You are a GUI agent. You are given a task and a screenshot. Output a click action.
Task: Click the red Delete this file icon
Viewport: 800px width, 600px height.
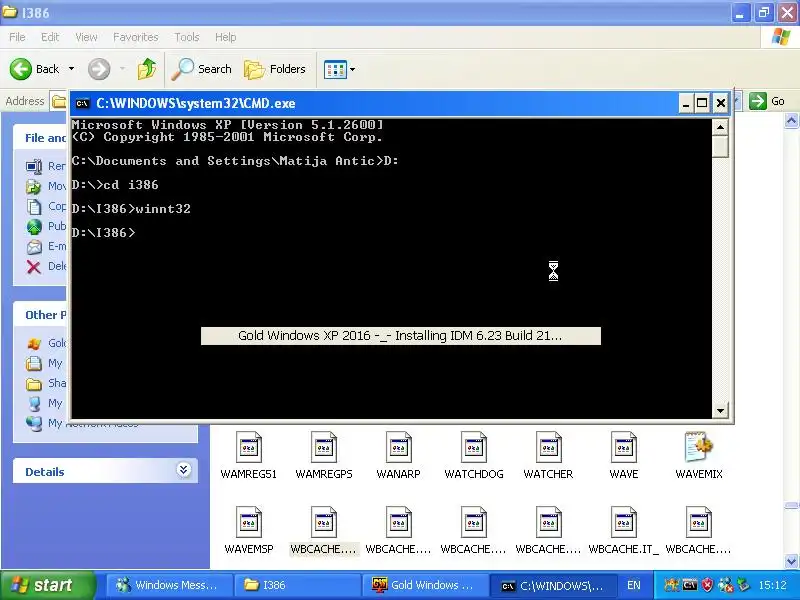coord(34,266)
